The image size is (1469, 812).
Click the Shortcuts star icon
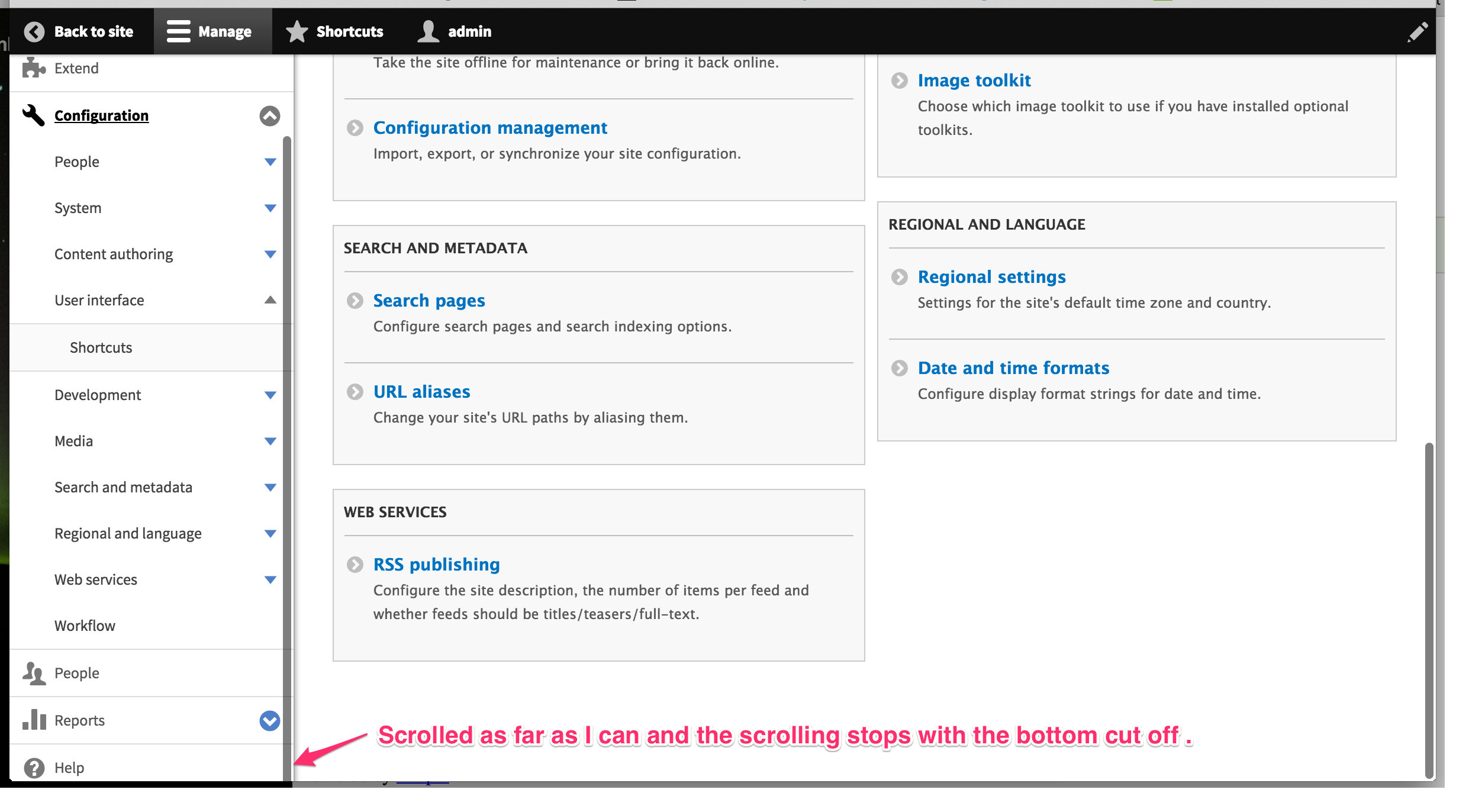pyautogui.click(x=297, y=31)
